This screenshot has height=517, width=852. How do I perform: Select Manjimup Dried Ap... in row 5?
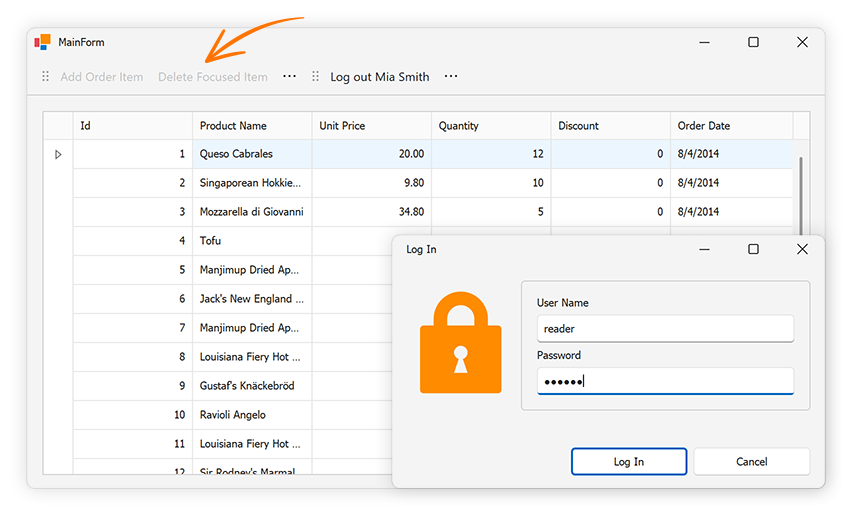point(252,270)
